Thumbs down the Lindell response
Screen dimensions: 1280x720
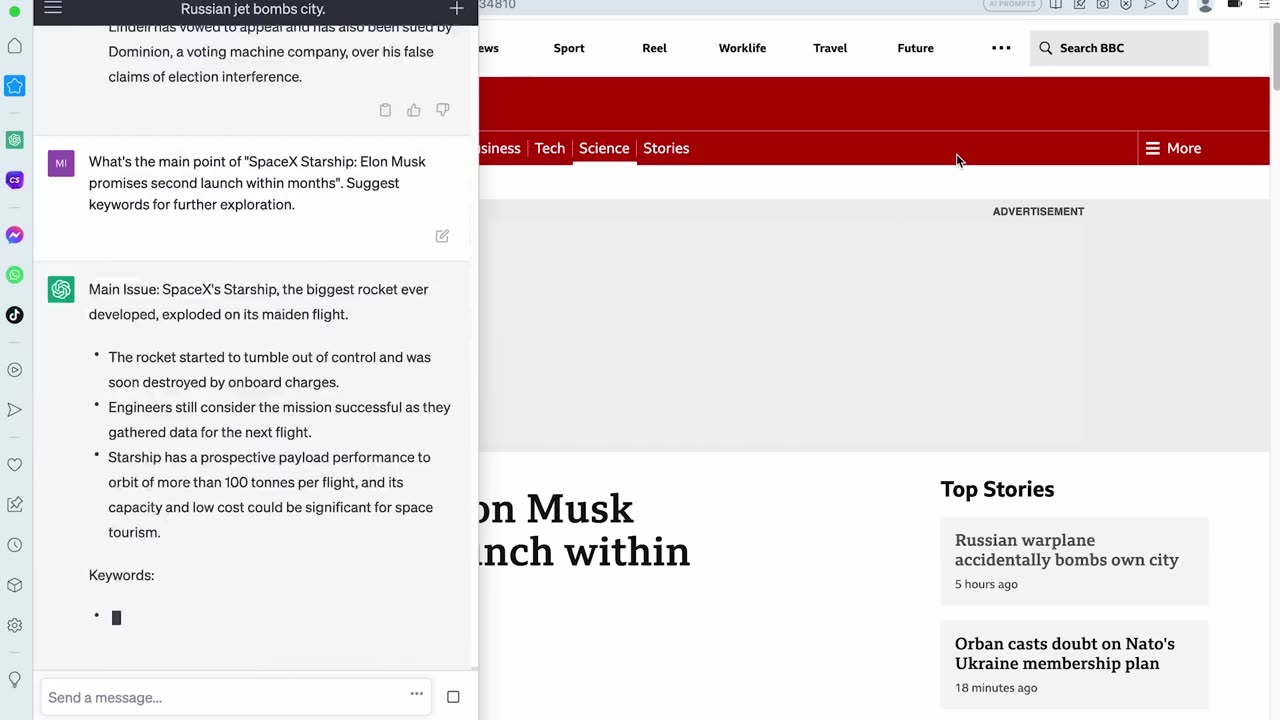[442, 110]
